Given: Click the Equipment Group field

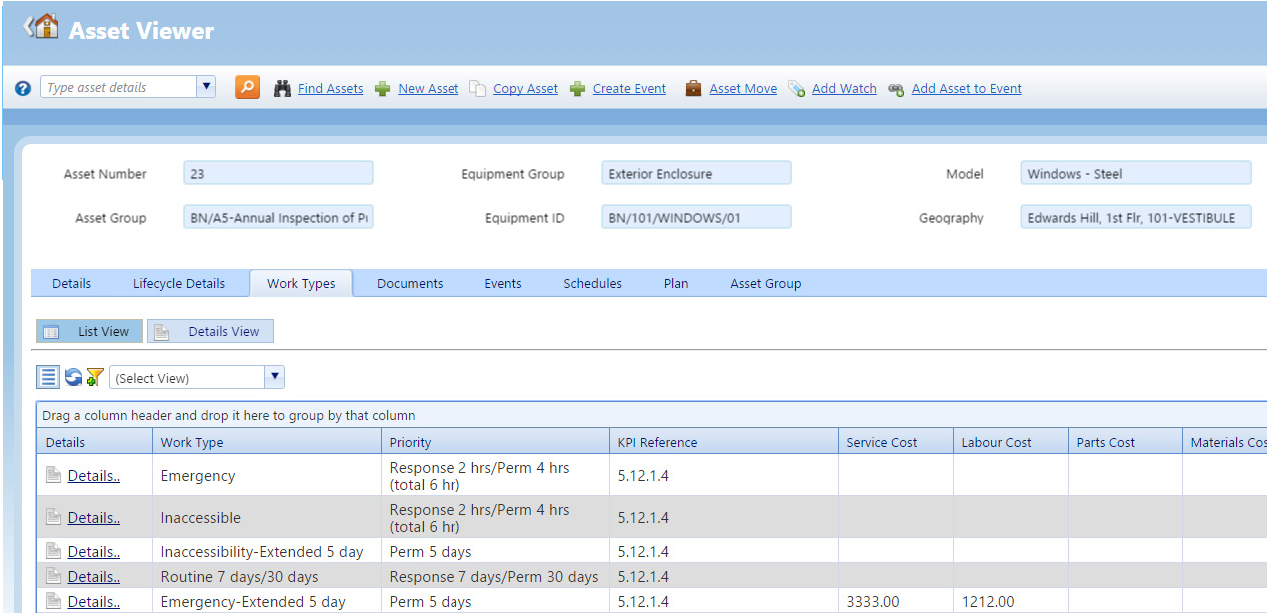Looking at the screenshot, I should [x=696, y=173].
